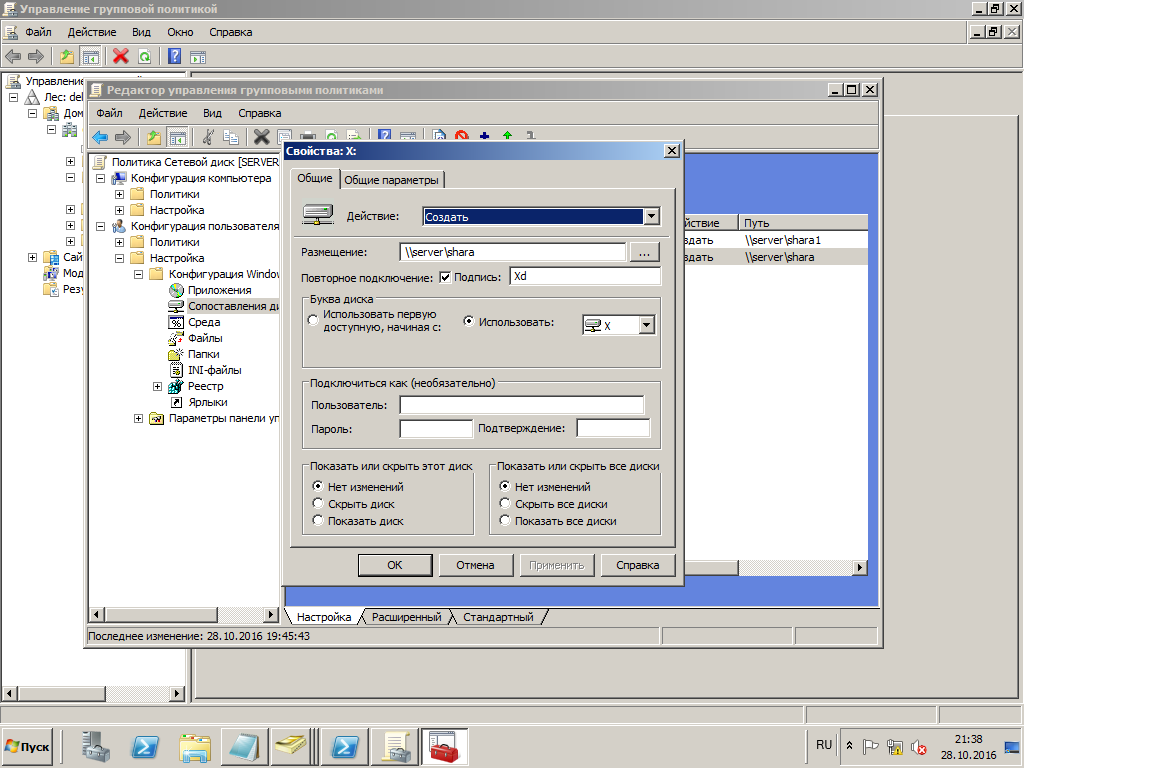Select the Реестр node icon

(176, 387)
